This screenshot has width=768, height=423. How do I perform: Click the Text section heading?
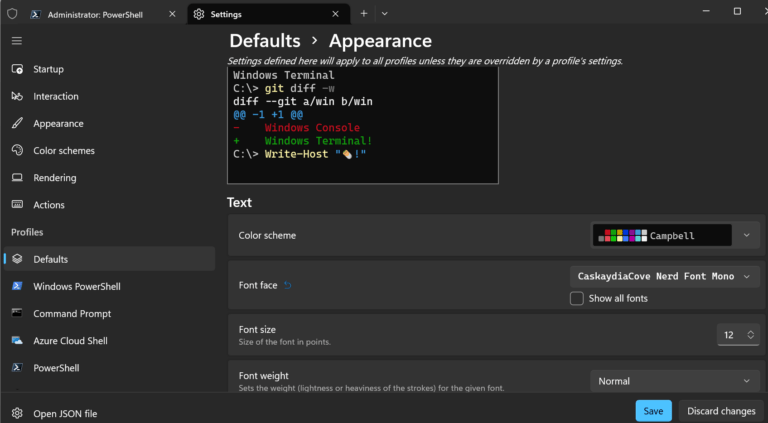pyautogui.click(x=239, y=203)
